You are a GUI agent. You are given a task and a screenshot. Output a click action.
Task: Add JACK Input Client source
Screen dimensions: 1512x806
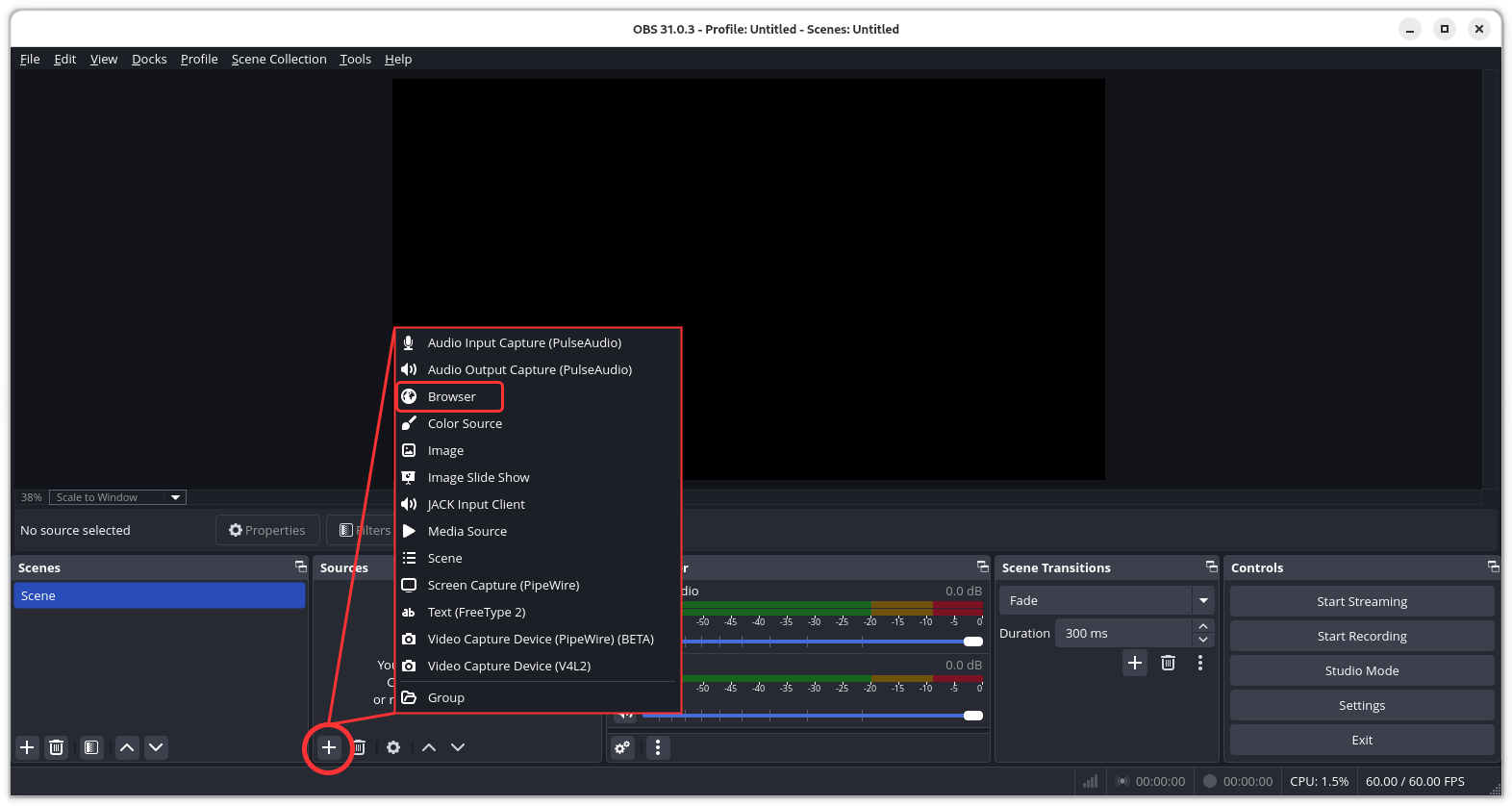pyautogui.click(x=539, y=504)
